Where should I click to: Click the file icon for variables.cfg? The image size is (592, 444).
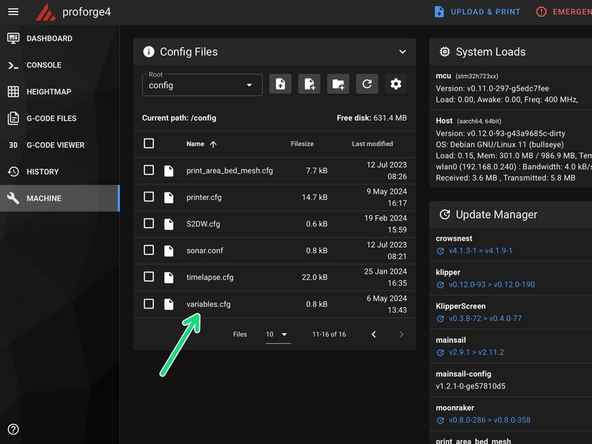[169, 304]
